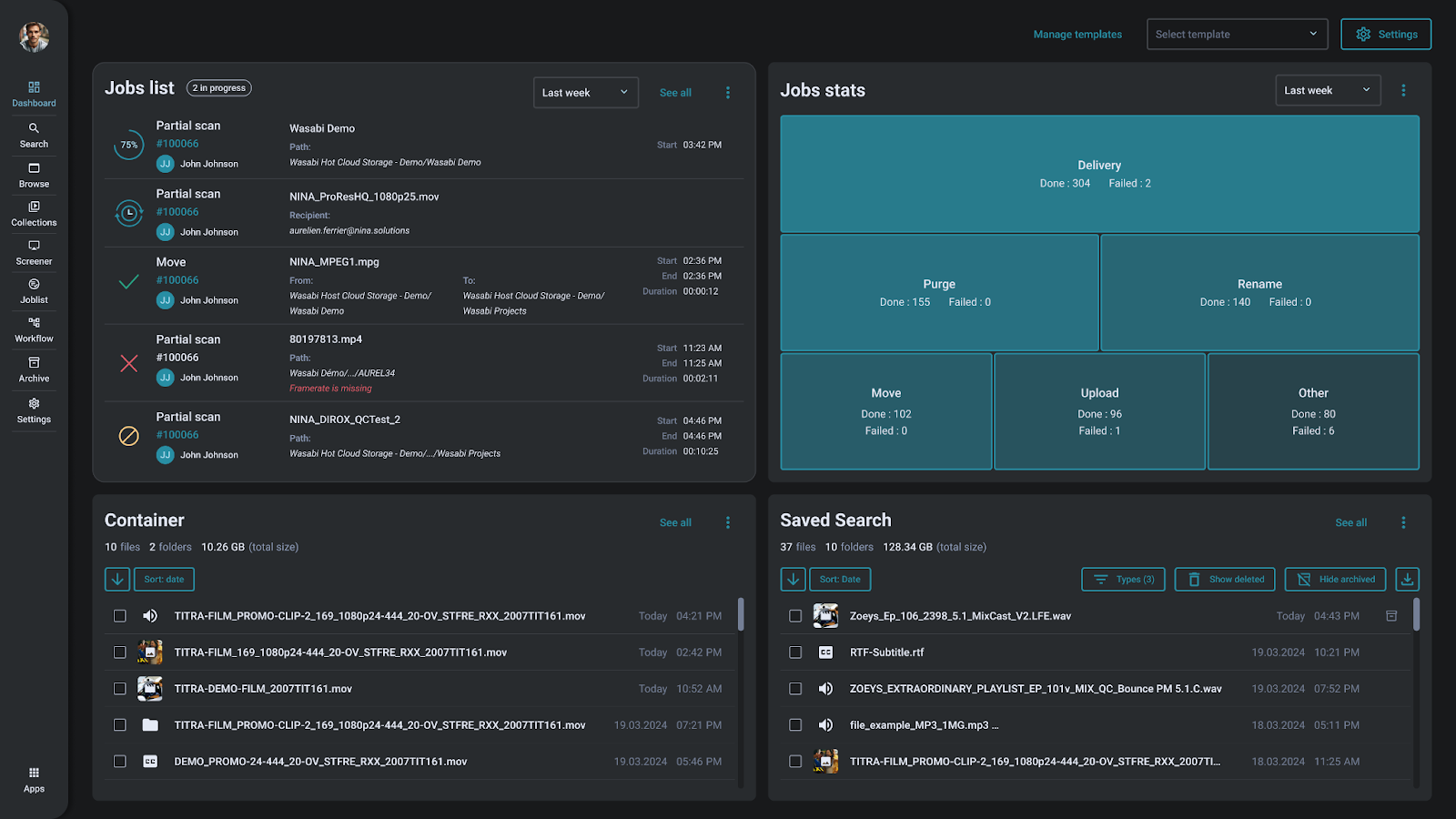The image size is (1456, 819).
Task: Click the Archive icon in sidebar
Action: tap(34, 364)
